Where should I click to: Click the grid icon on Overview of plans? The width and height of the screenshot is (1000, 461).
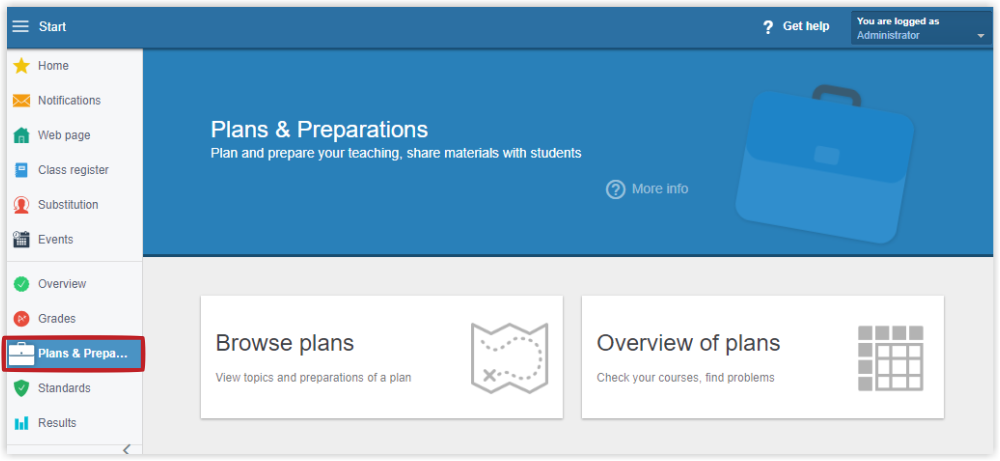pos(891,358)
